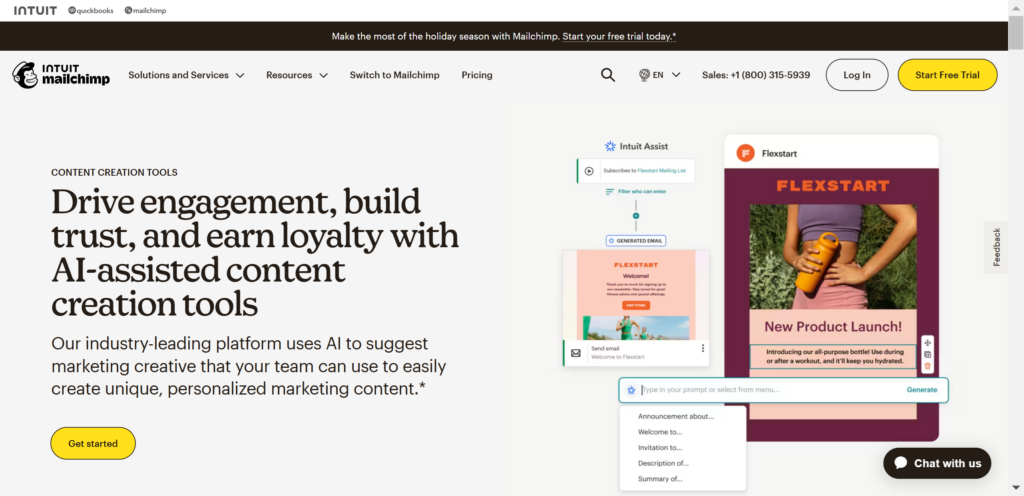Click the Flexstart orange F logo
Viewport: 1024px width, 496px height.
745,153
